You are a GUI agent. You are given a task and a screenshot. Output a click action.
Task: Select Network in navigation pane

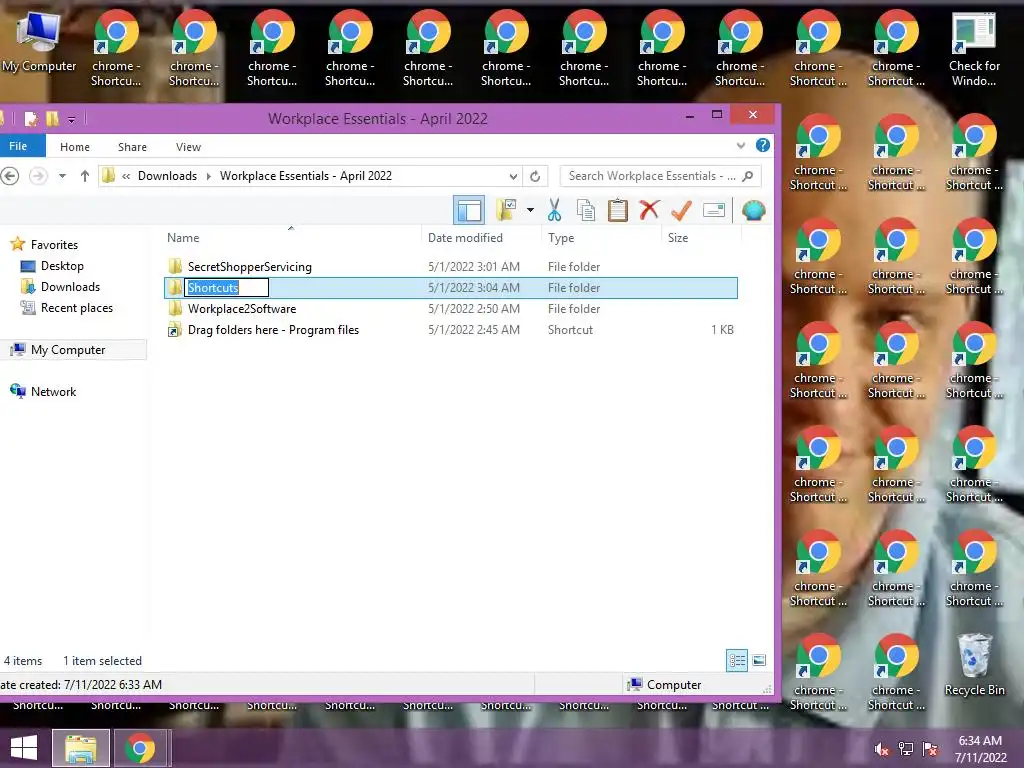point(54,392)
